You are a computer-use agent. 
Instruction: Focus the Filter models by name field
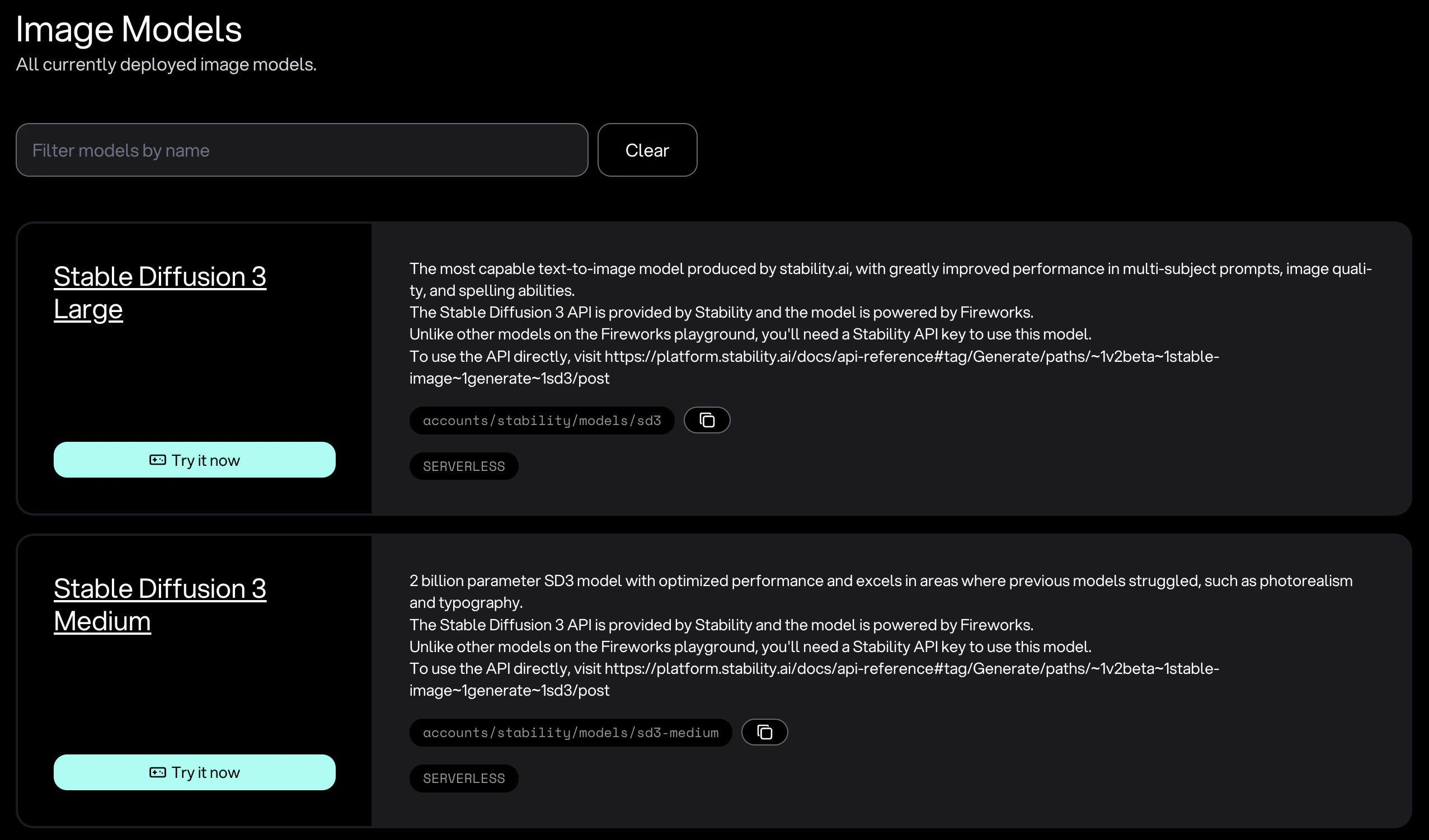click(302, 150)
